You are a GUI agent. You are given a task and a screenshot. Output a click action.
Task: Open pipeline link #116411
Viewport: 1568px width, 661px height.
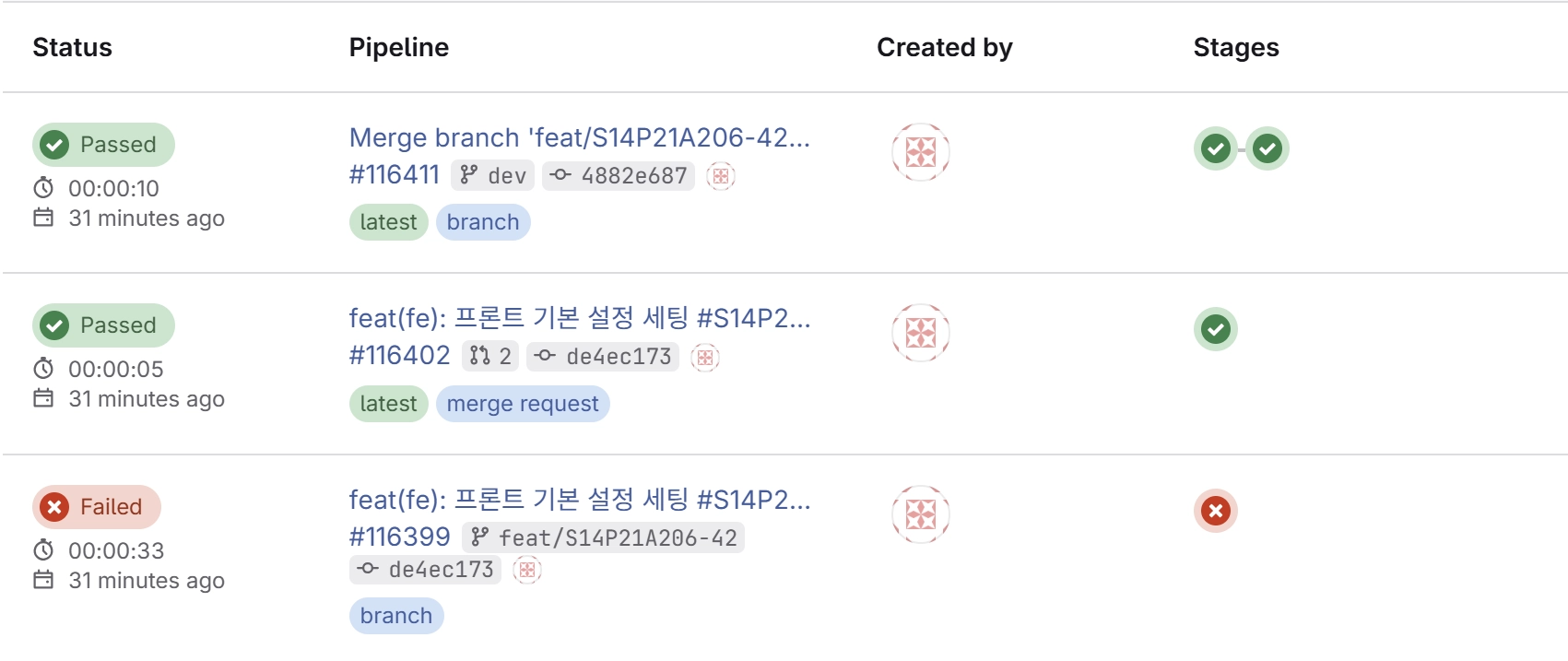(395, 175)
